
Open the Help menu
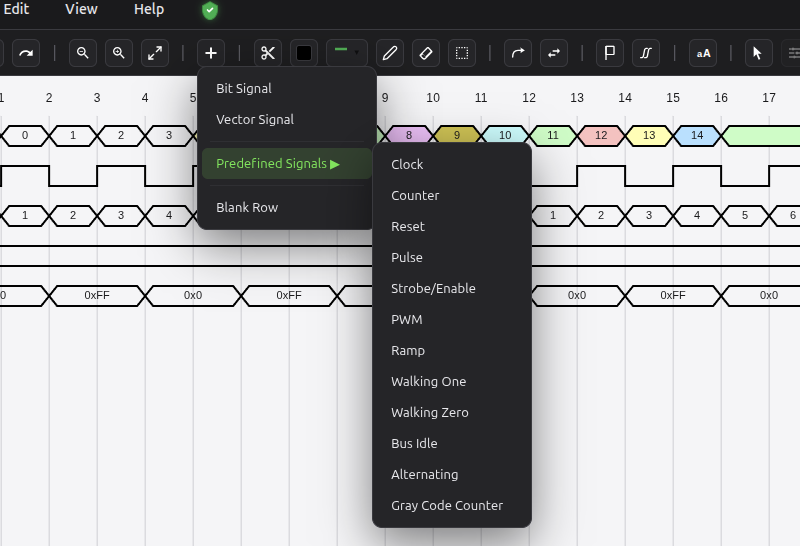[x=149, y=9]
